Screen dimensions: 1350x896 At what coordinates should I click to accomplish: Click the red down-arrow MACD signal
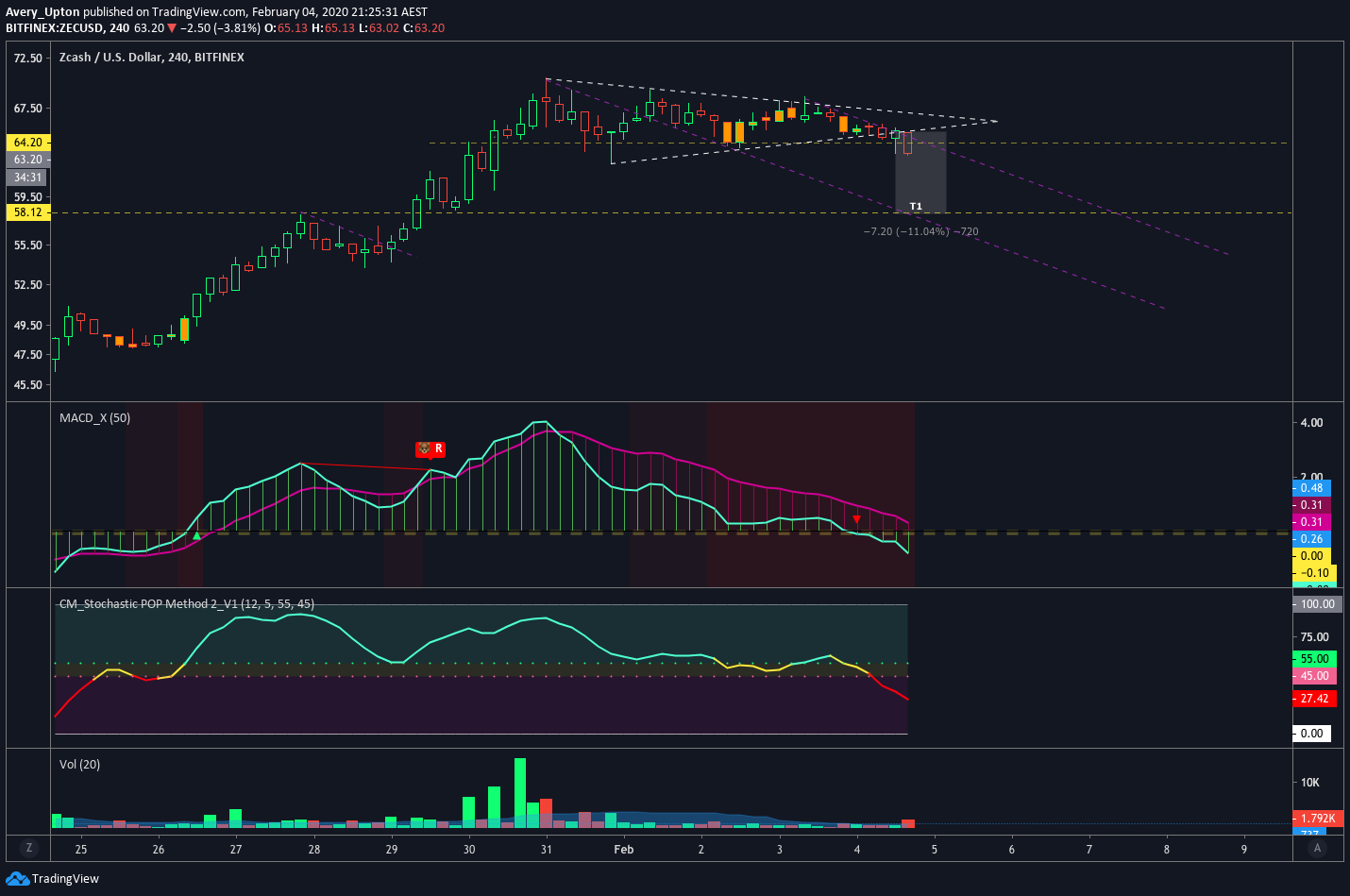coord(856,519)
